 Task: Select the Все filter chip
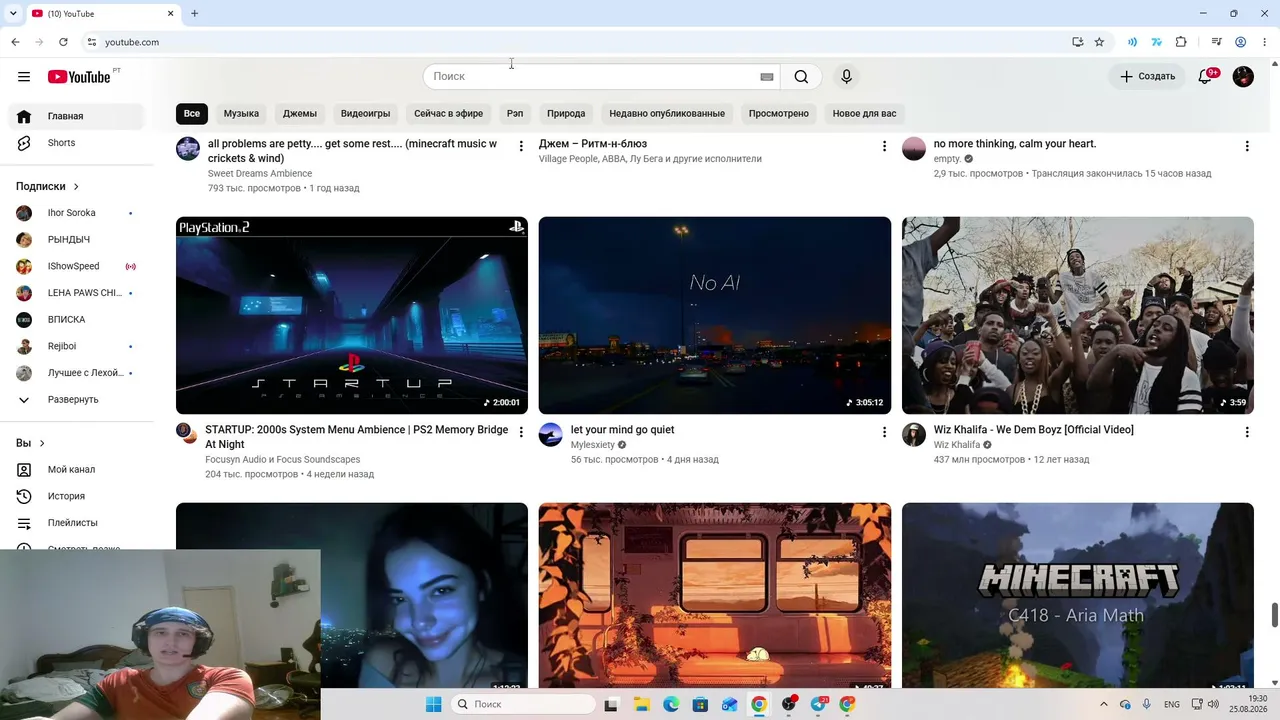tap(192, 113)
